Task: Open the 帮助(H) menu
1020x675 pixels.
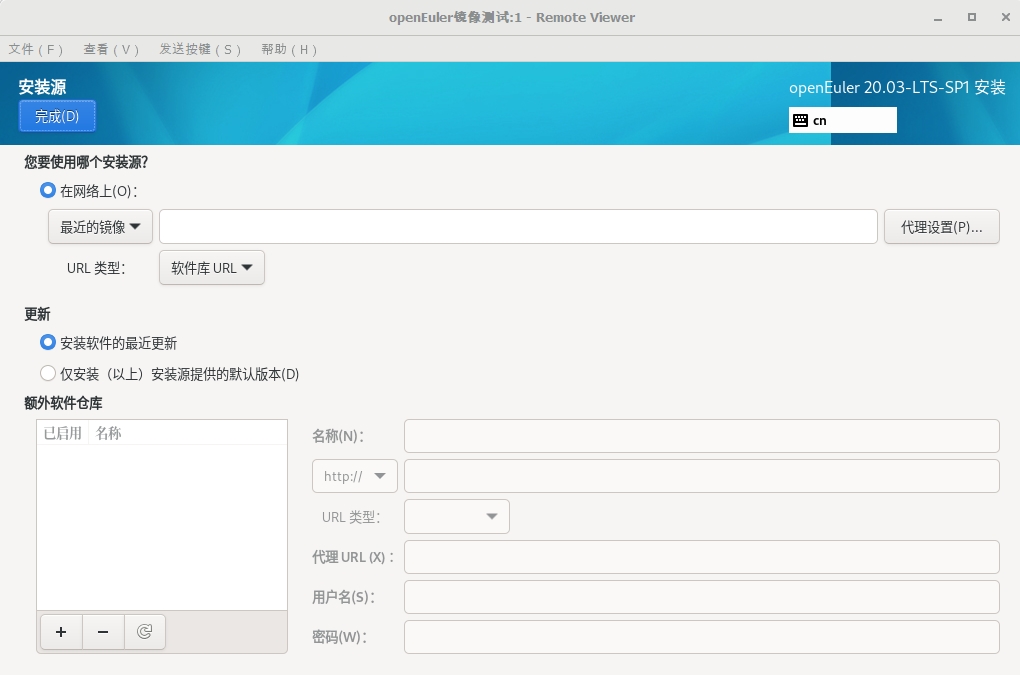Action: tap(288, 49)
